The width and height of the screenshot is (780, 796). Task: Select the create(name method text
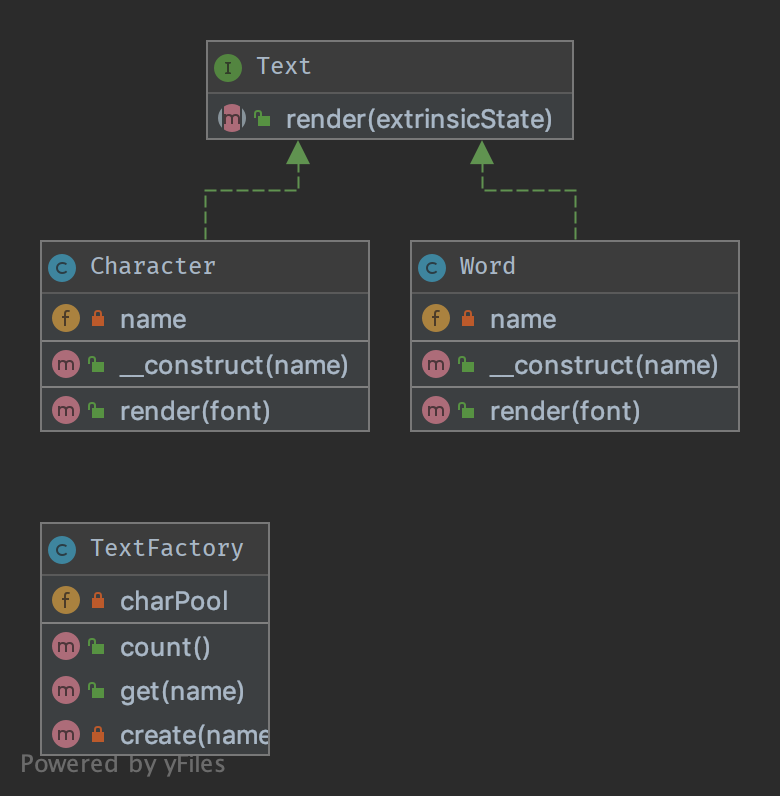click(x=194, y=735)
